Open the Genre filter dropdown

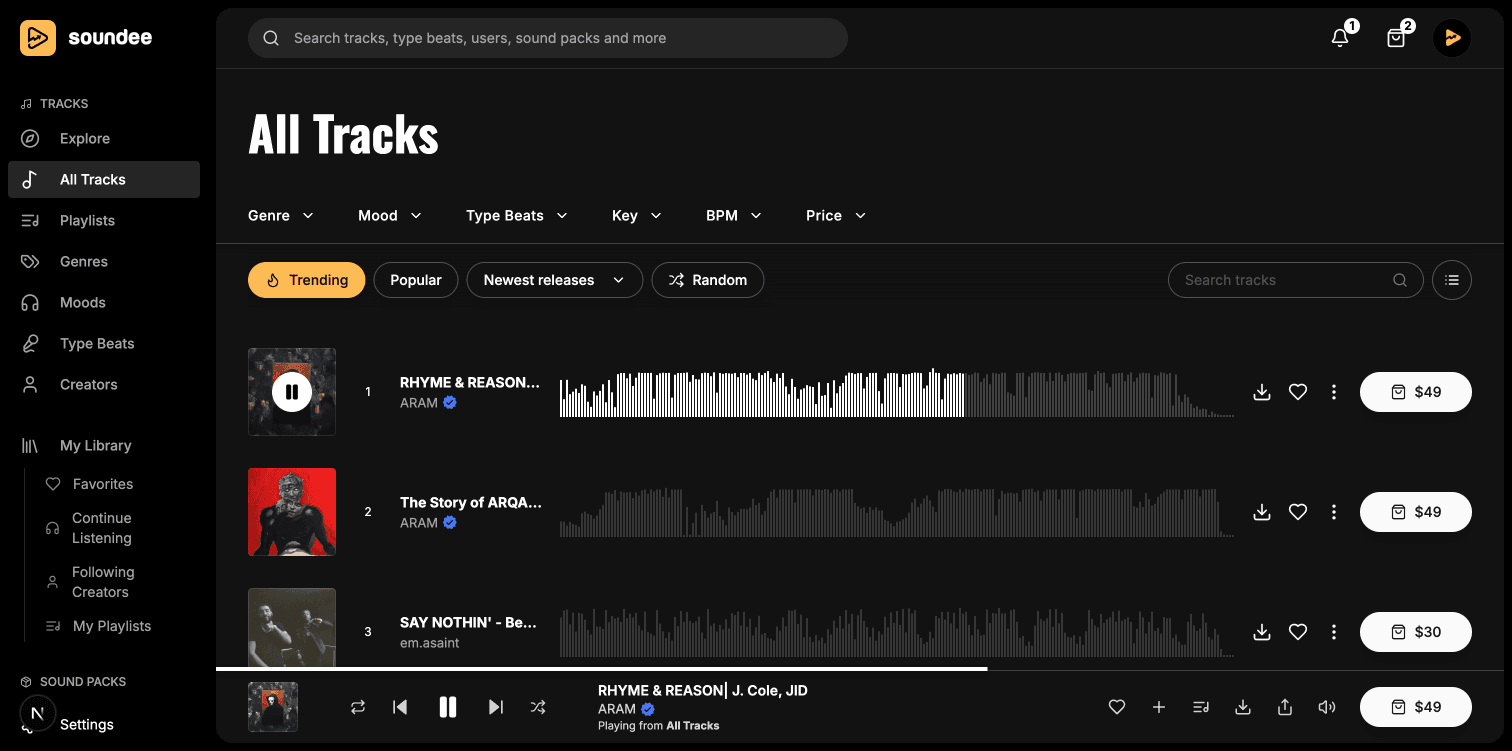[280, 215]
